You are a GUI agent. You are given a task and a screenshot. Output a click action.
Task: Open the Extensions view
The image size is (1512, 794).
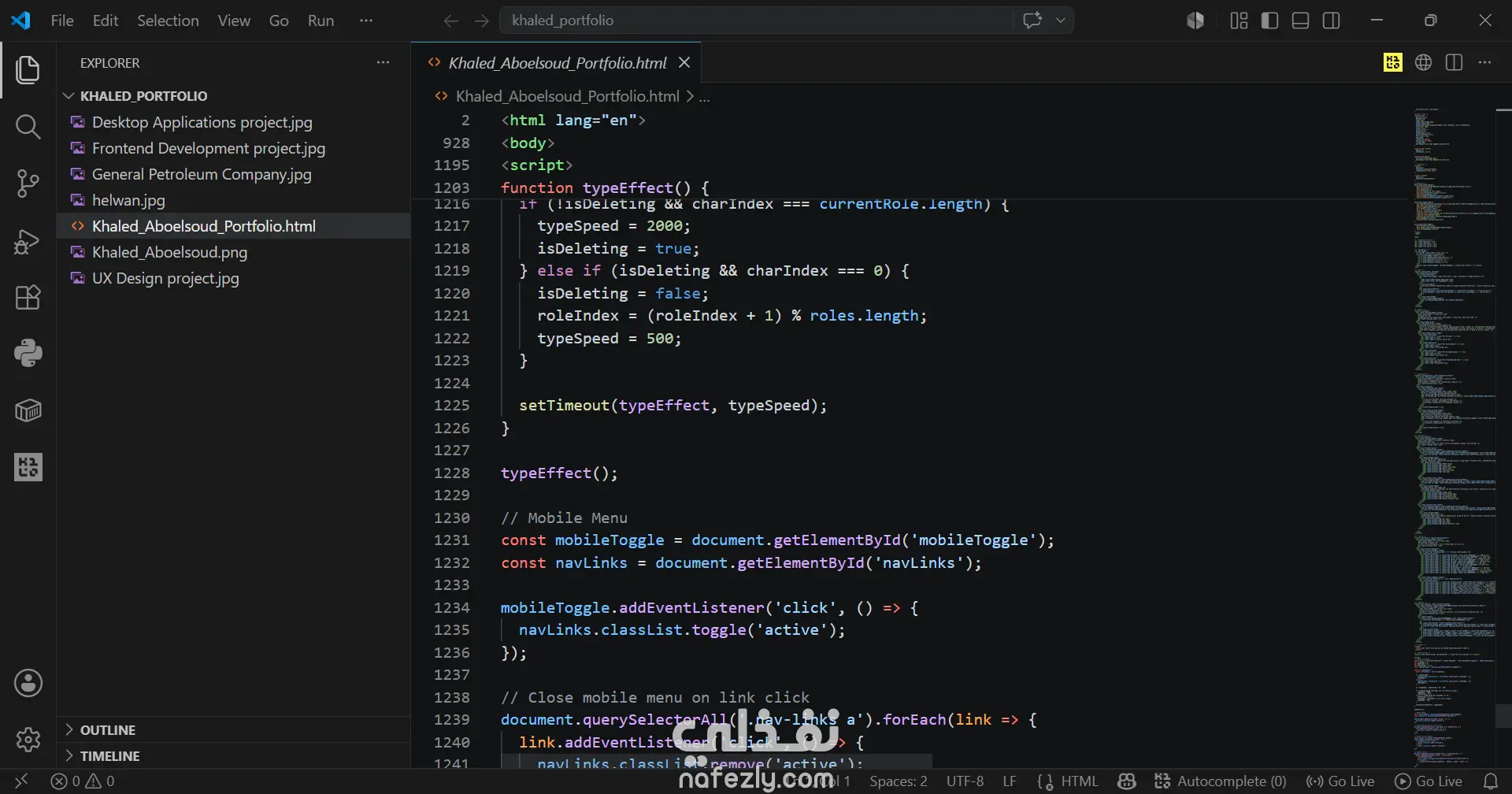tap(28, 297)
